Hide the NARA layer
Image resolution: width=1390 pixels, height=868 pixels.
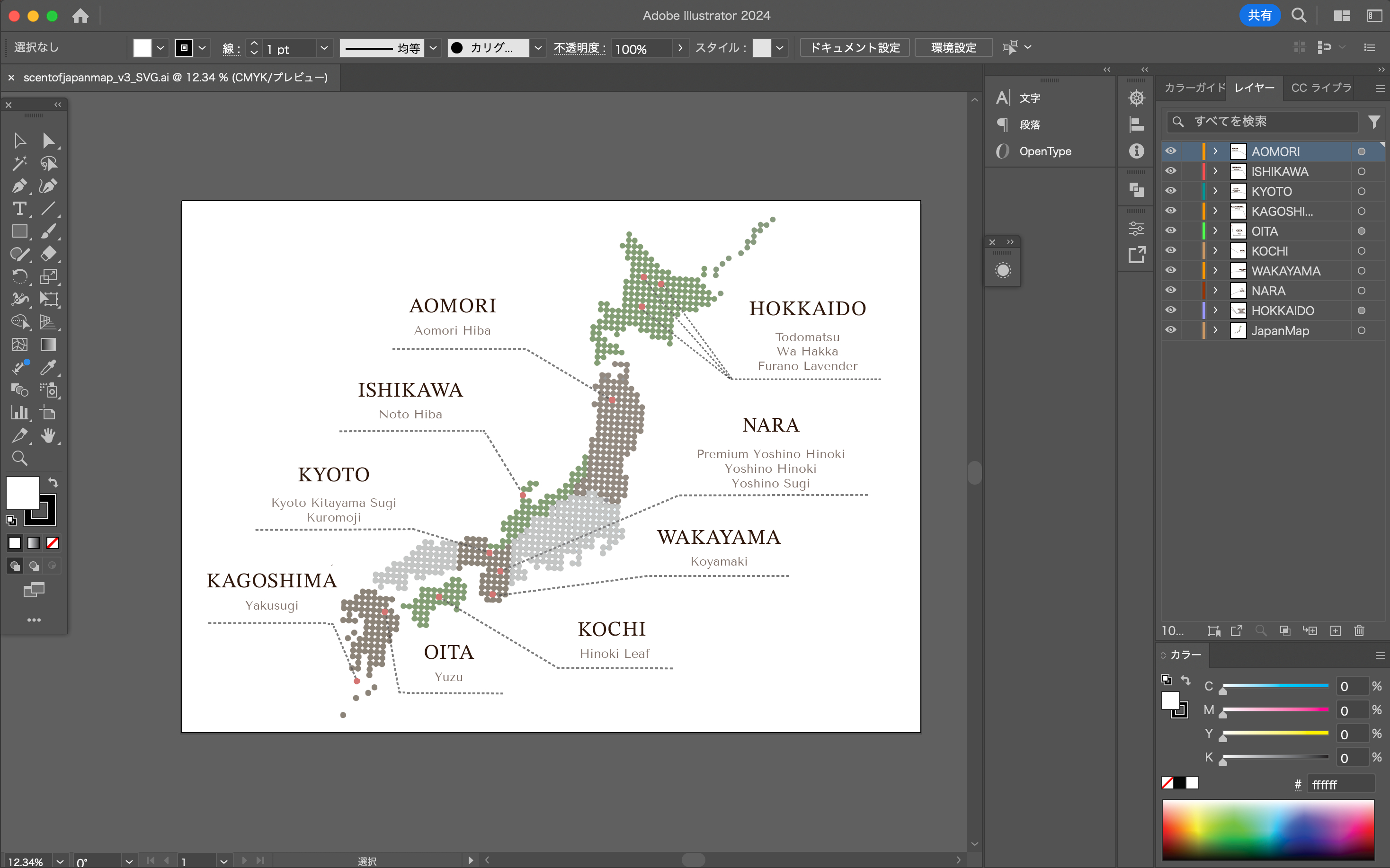click(1171, 291)
